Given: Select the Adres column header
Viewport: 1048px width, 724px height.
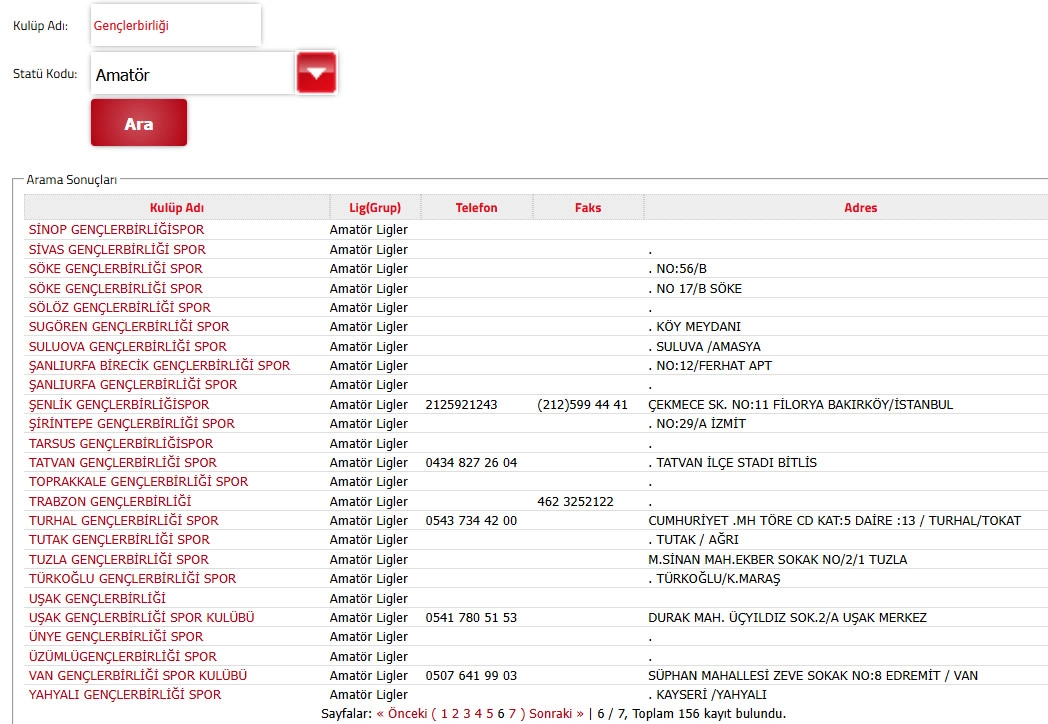Looking at the screenshot, I should pos(860,208).
